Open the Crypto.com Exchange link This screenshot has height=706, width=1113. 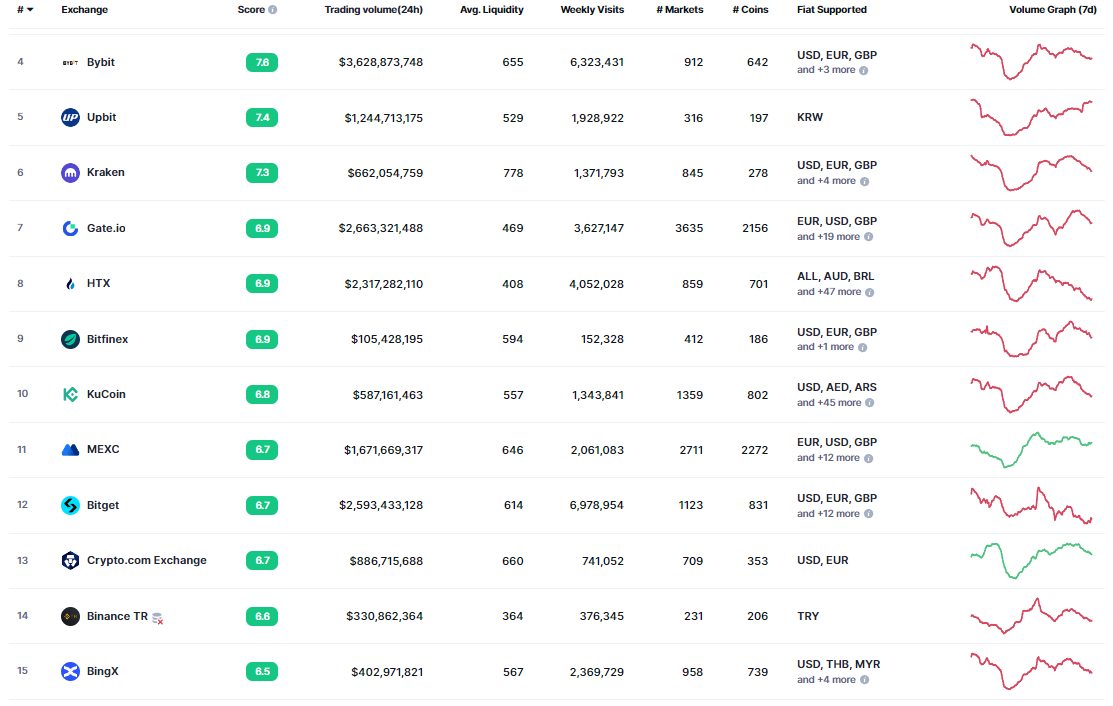click(x=146, y=560)
